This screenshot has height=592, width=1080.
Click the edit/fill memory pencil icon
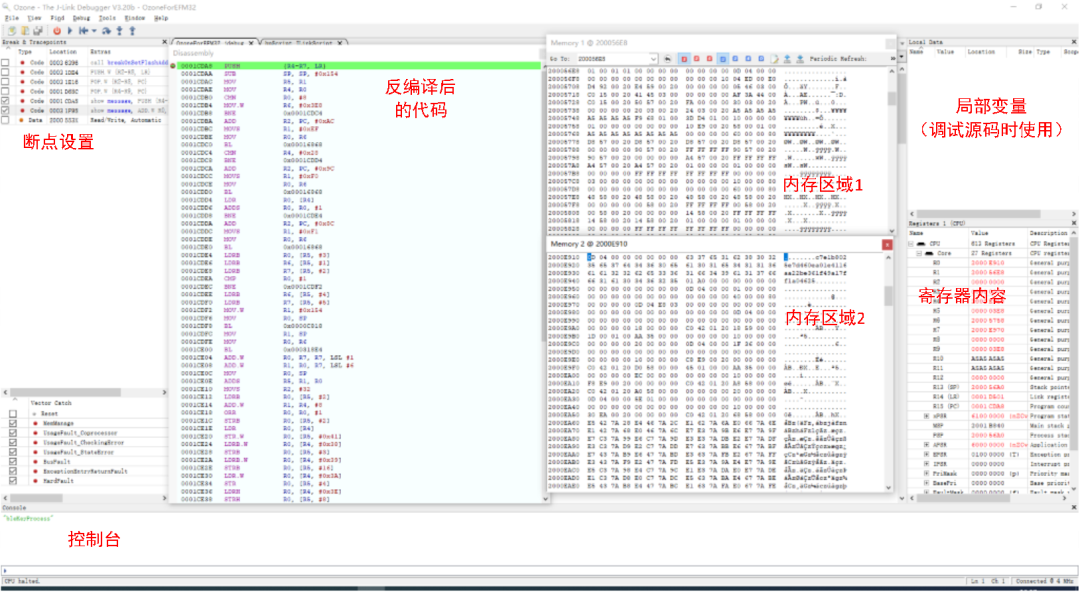click(775, 59)
